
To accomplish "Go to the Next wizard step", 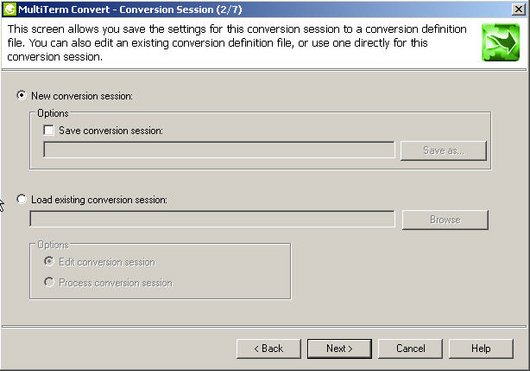I will pyautogui.click(x=339, y=349).
